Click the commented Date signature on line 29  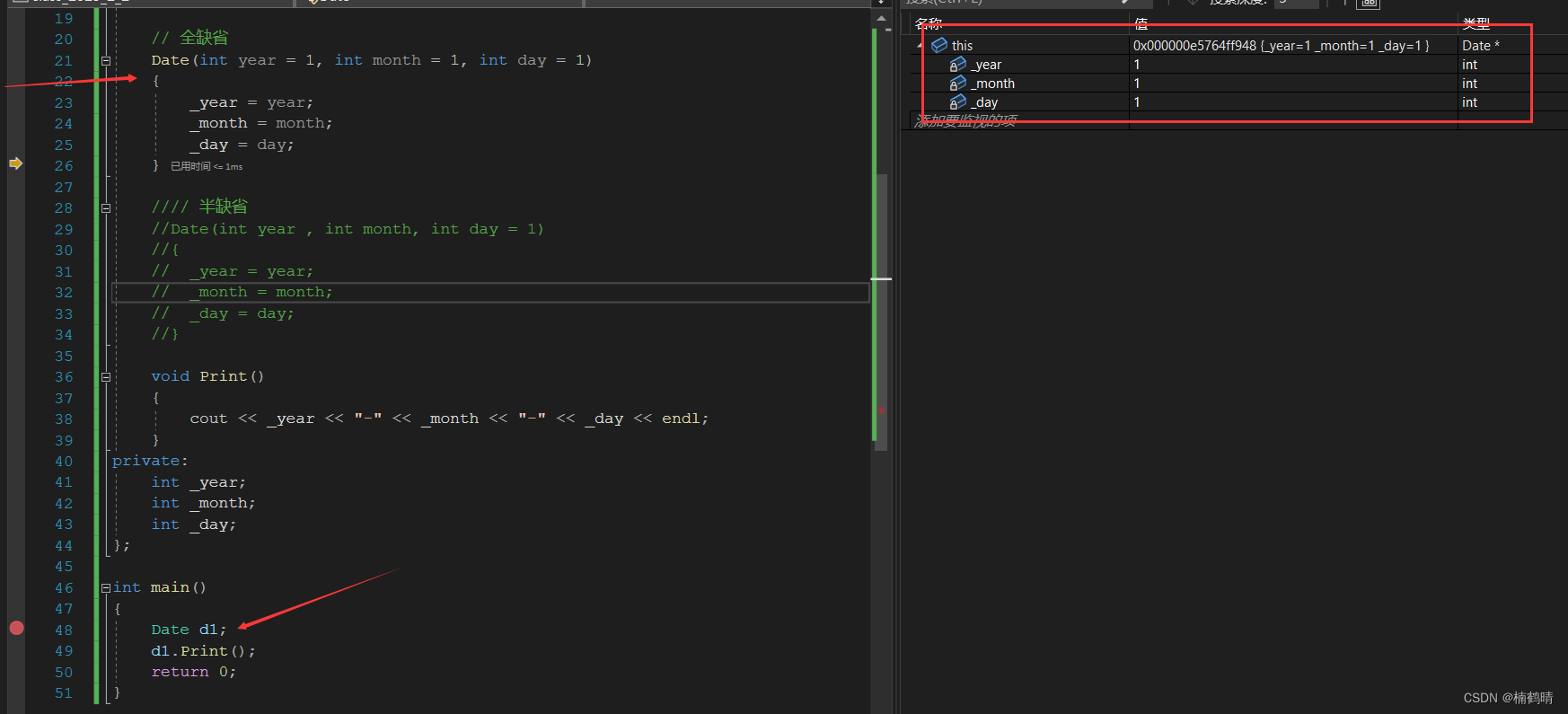348,229
